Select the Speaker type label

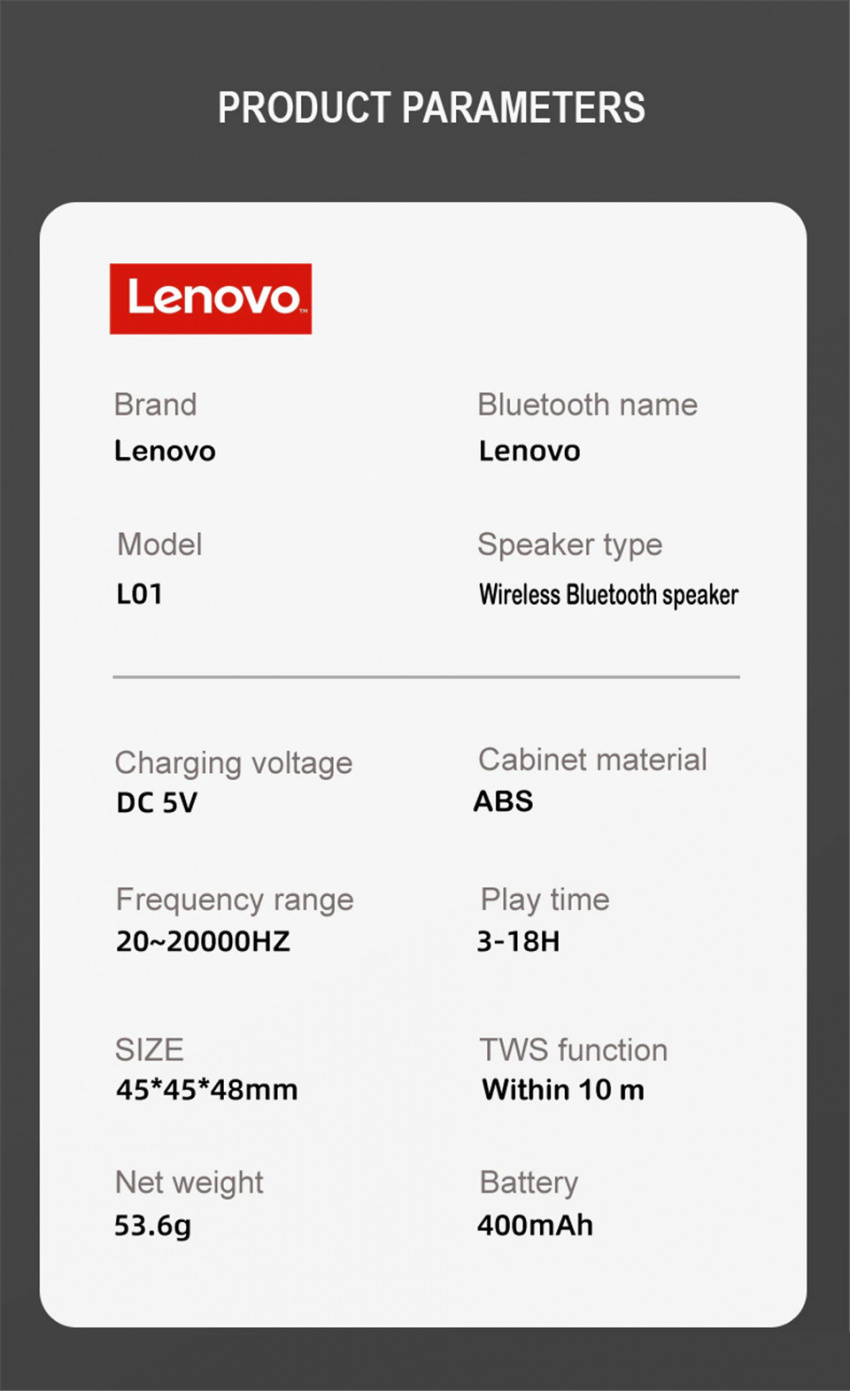pyautogui.click(x=569, y=546)
